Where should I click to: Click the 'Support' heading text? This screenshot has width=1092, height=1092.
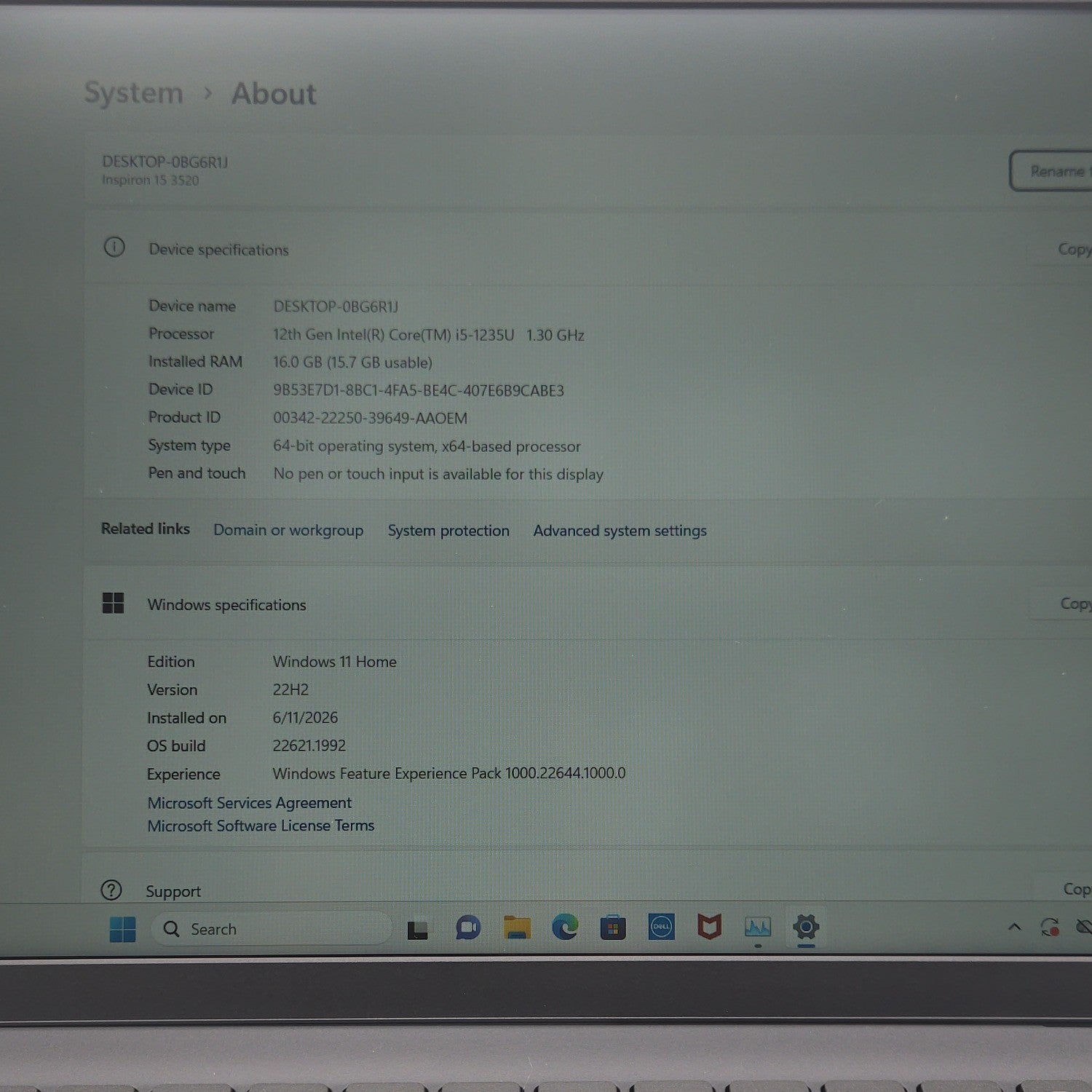click(173, 892)
